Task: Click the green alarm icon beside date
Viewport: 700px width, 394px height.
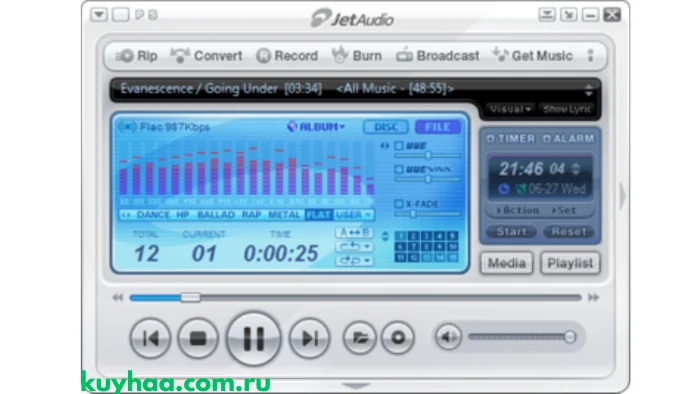Action: click(x=521, y=189)
